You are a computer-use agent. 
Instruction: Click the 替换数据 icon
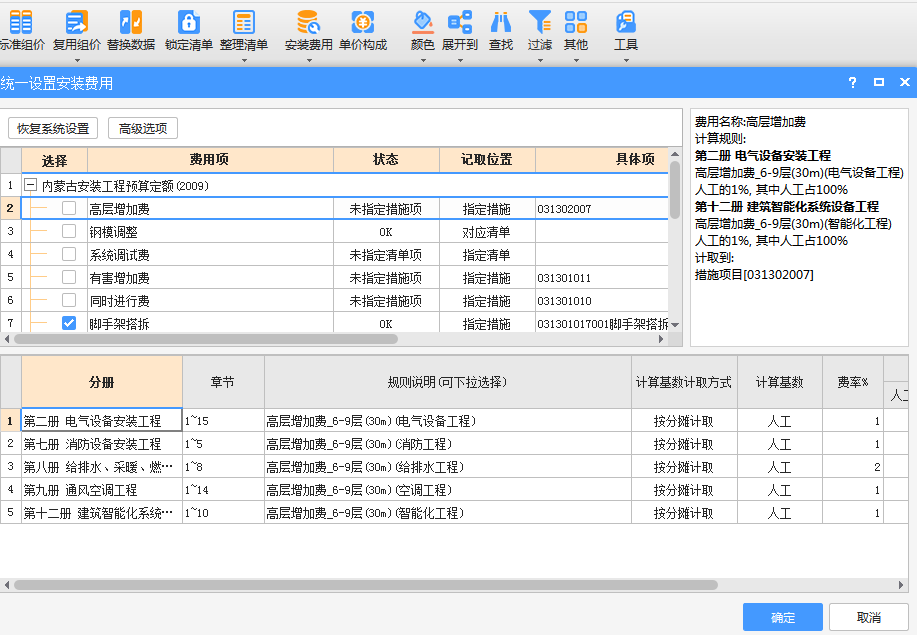click(131, 22)
